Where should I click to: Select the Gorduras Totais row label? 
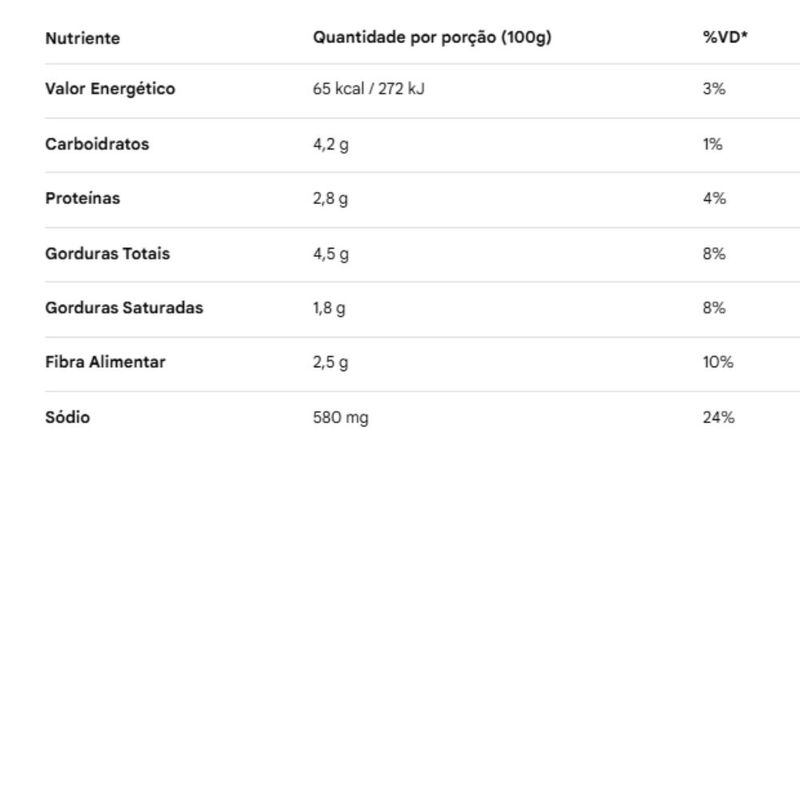[x=107, y=253]
